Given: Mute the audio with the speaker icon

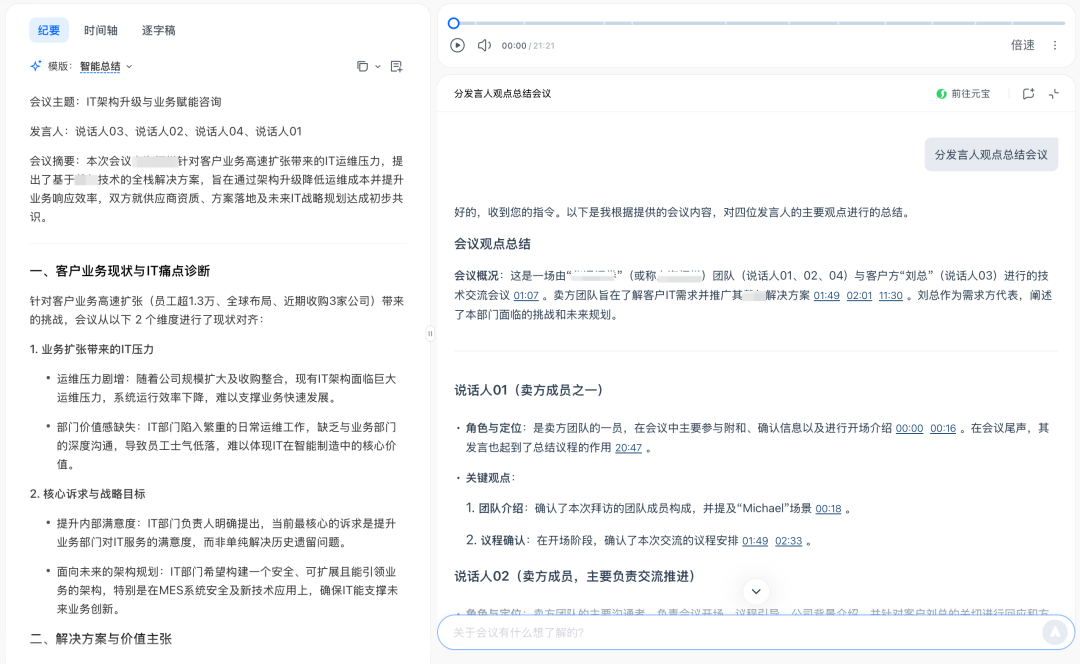Looking at the screenshot, I should (x=484, y=45).
